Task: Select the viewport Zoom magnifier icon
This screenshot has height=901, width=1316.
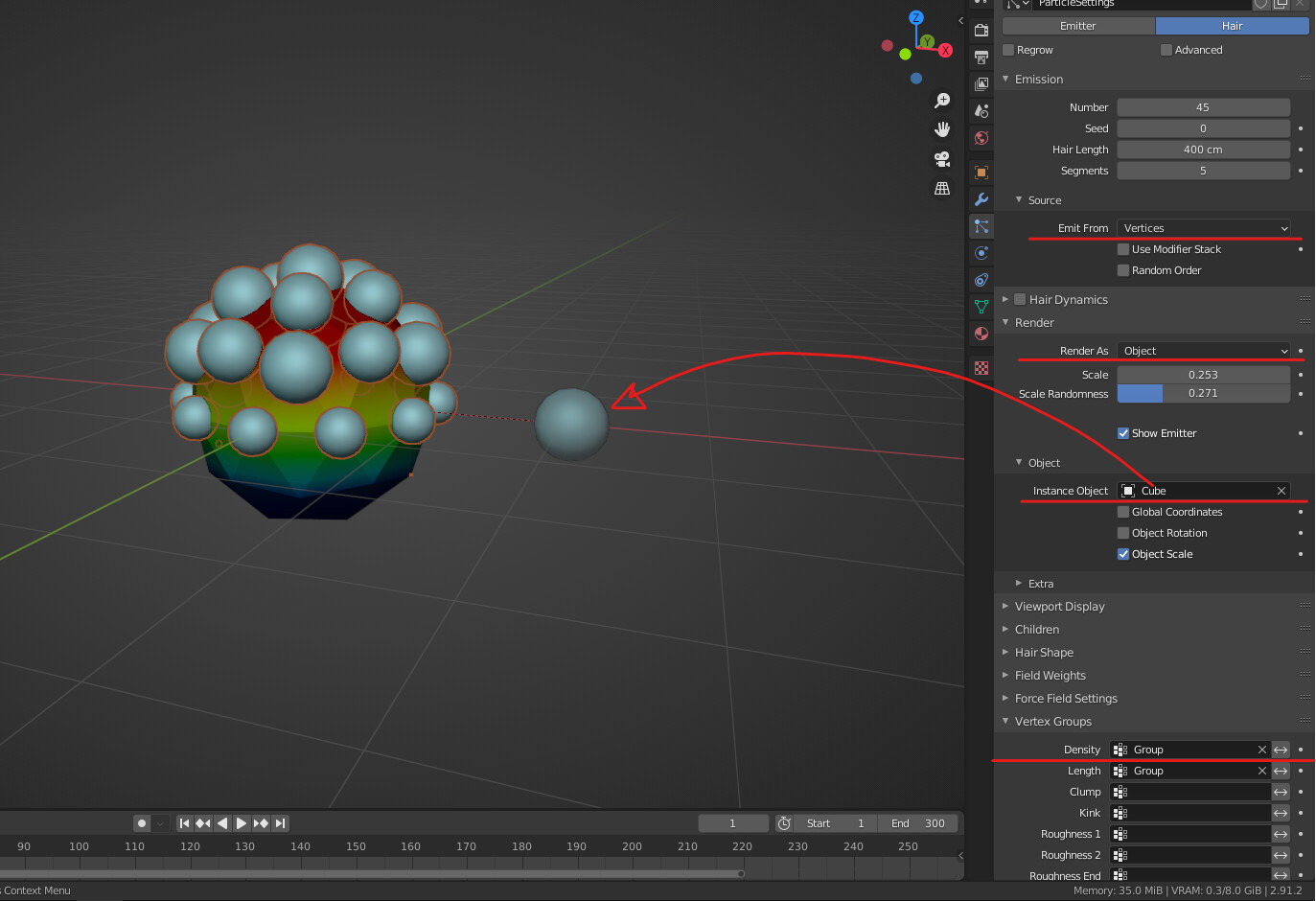Action: [x=942, y=100]
